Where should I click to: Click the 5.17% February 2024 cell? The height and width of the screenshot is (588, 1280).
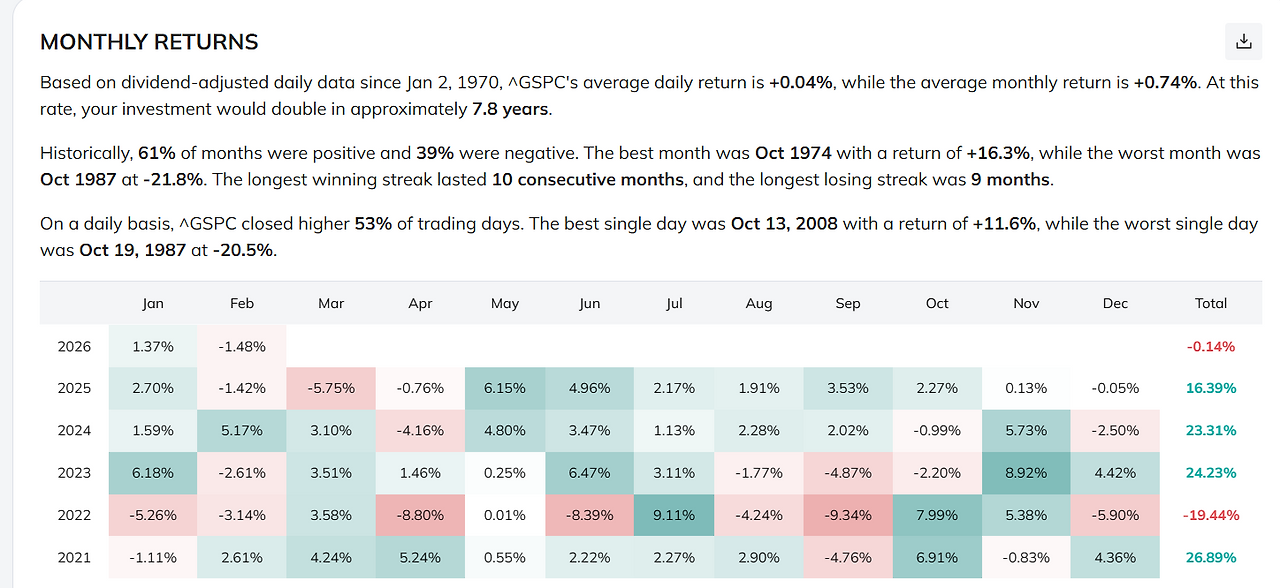(x=242, y=430)
